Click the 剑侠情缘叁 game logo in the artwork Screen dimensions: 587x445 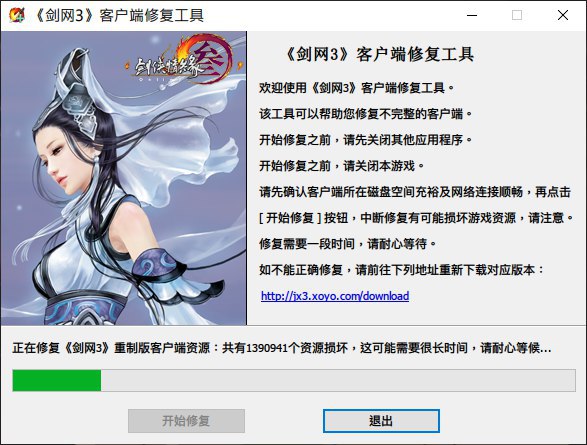click(183, 61)
